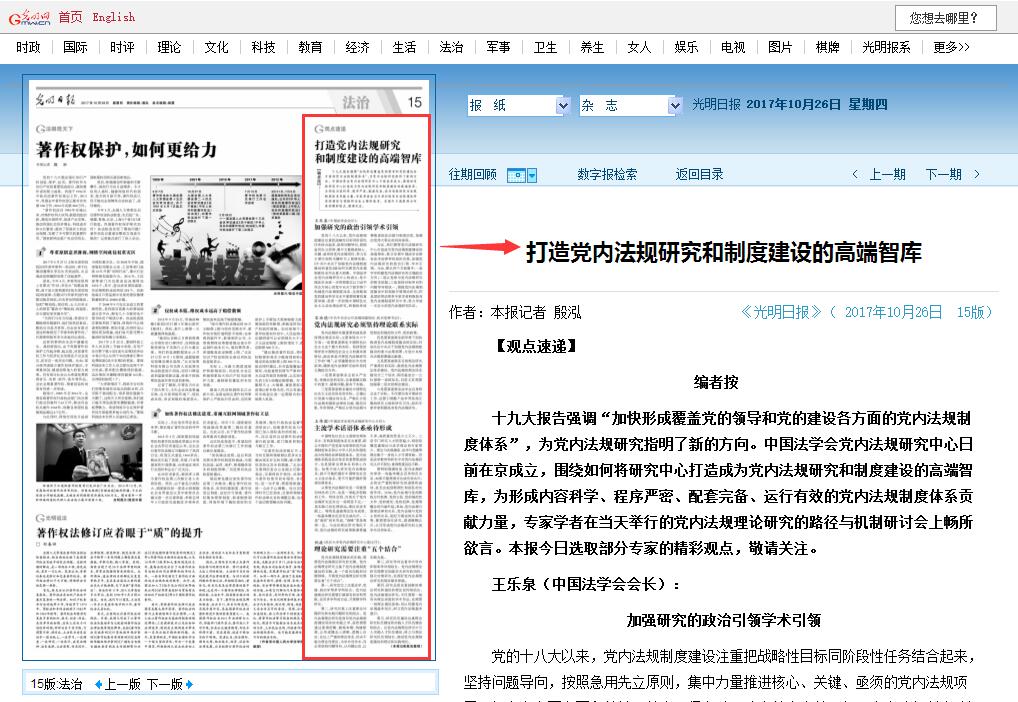This screenshot has width=1018, height=702.
Task: Click the Guangming Online site logo
Action: pyautogui.click(x=29, y=17)
